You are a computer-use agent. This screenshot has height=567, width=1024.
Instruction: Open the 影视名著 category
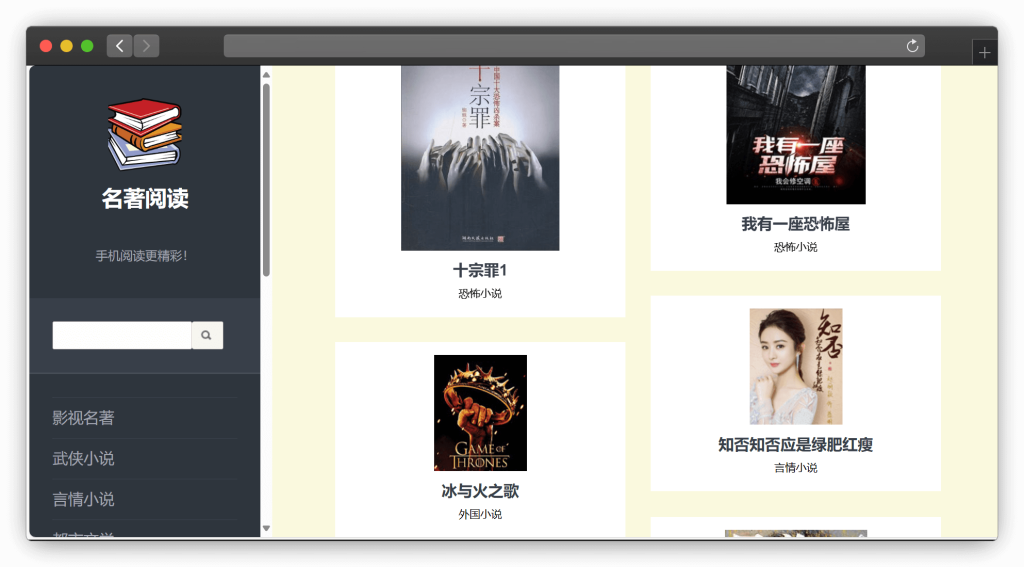84,418
